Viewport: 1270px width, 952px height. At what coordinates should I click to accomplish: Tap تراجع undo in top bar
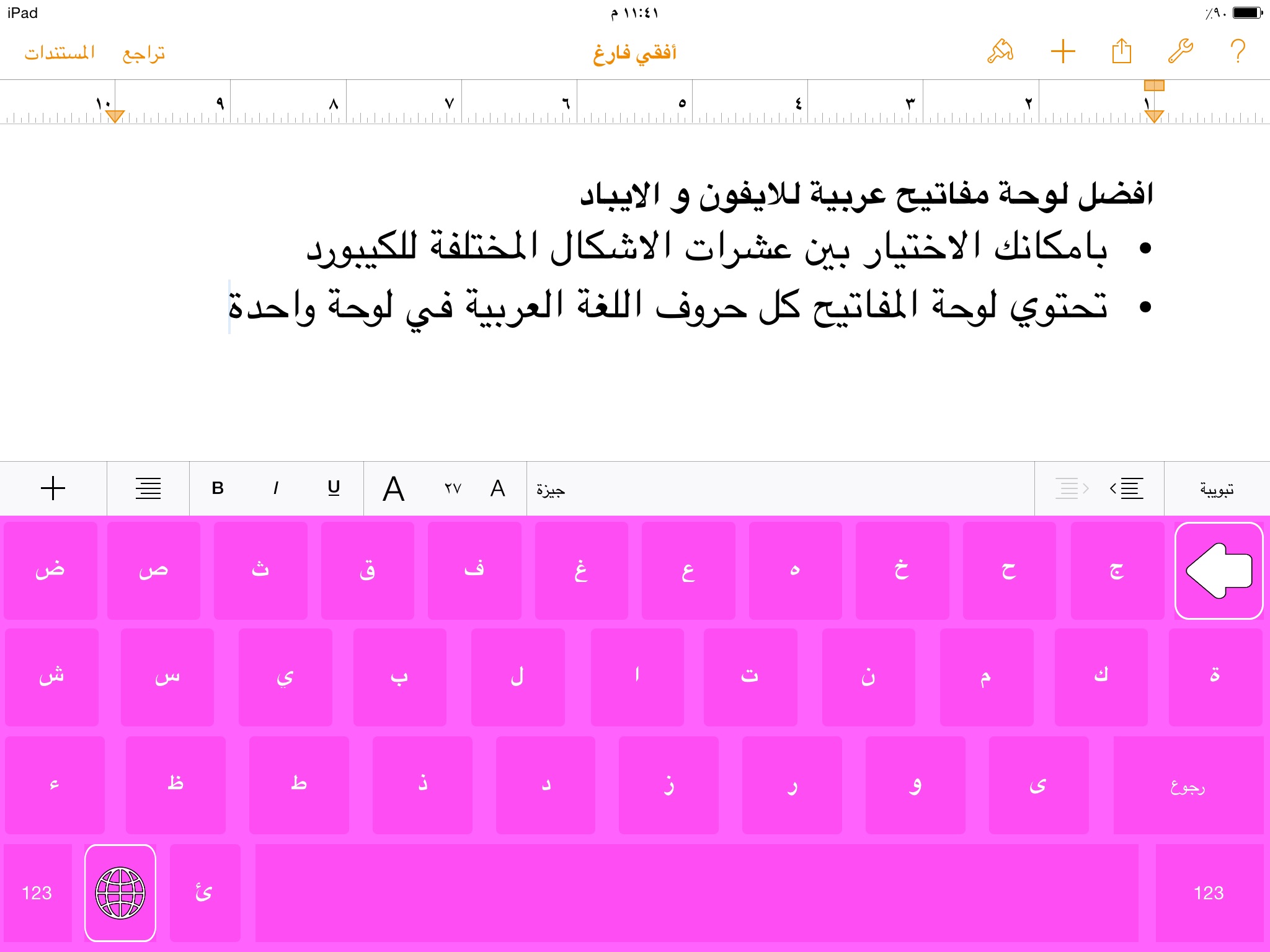[144, 53]
